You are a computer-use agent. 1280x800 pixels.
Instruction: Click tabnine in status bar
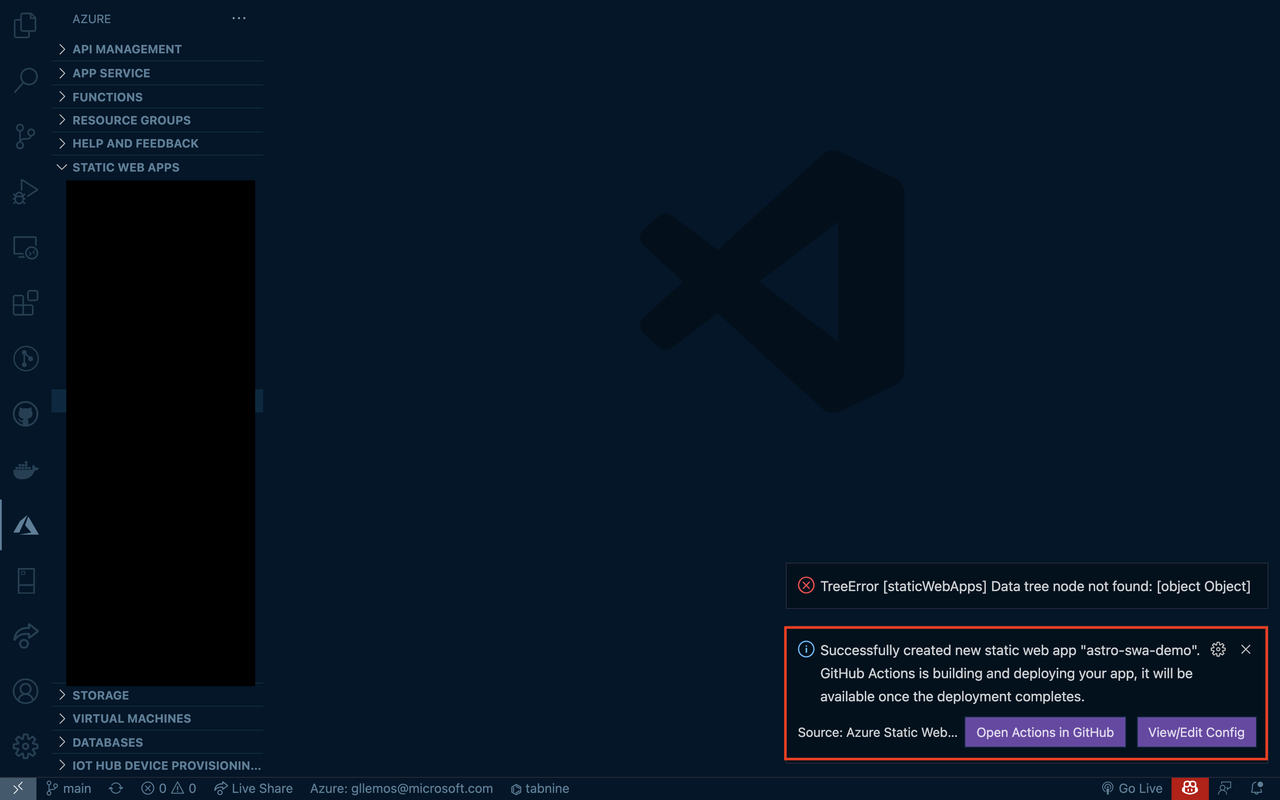[540, 788]
